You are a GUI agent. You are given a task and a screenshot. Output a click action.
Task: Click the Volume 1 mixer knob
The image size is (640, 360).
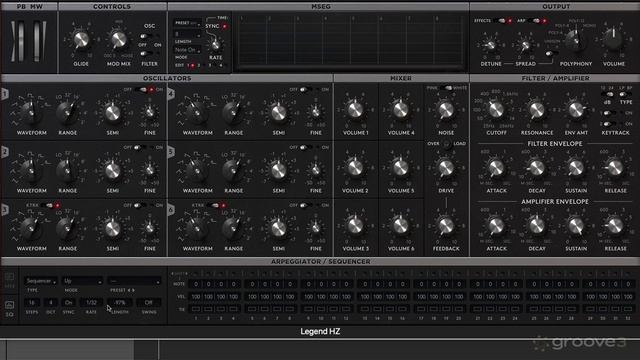point(355,109)
